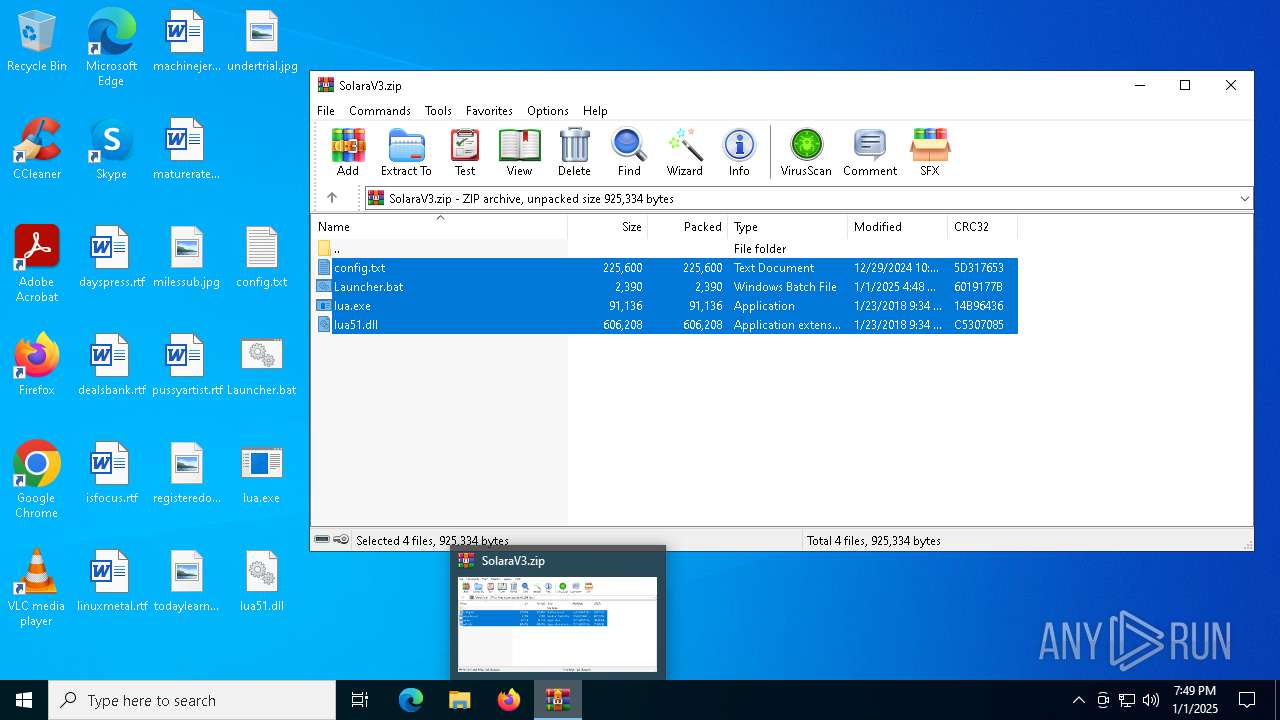Select the linuxmetal.rtf desktop file
This screenshot has height=720, width=1280.
pos(111,581)
